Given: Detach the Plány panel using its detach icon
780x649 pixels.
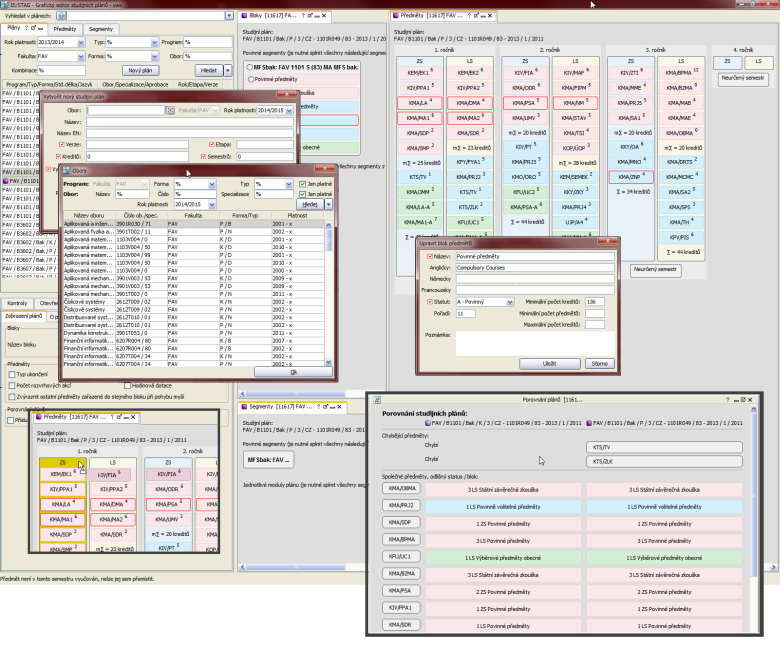Looking at the screenshot, I should click(33, 28).
